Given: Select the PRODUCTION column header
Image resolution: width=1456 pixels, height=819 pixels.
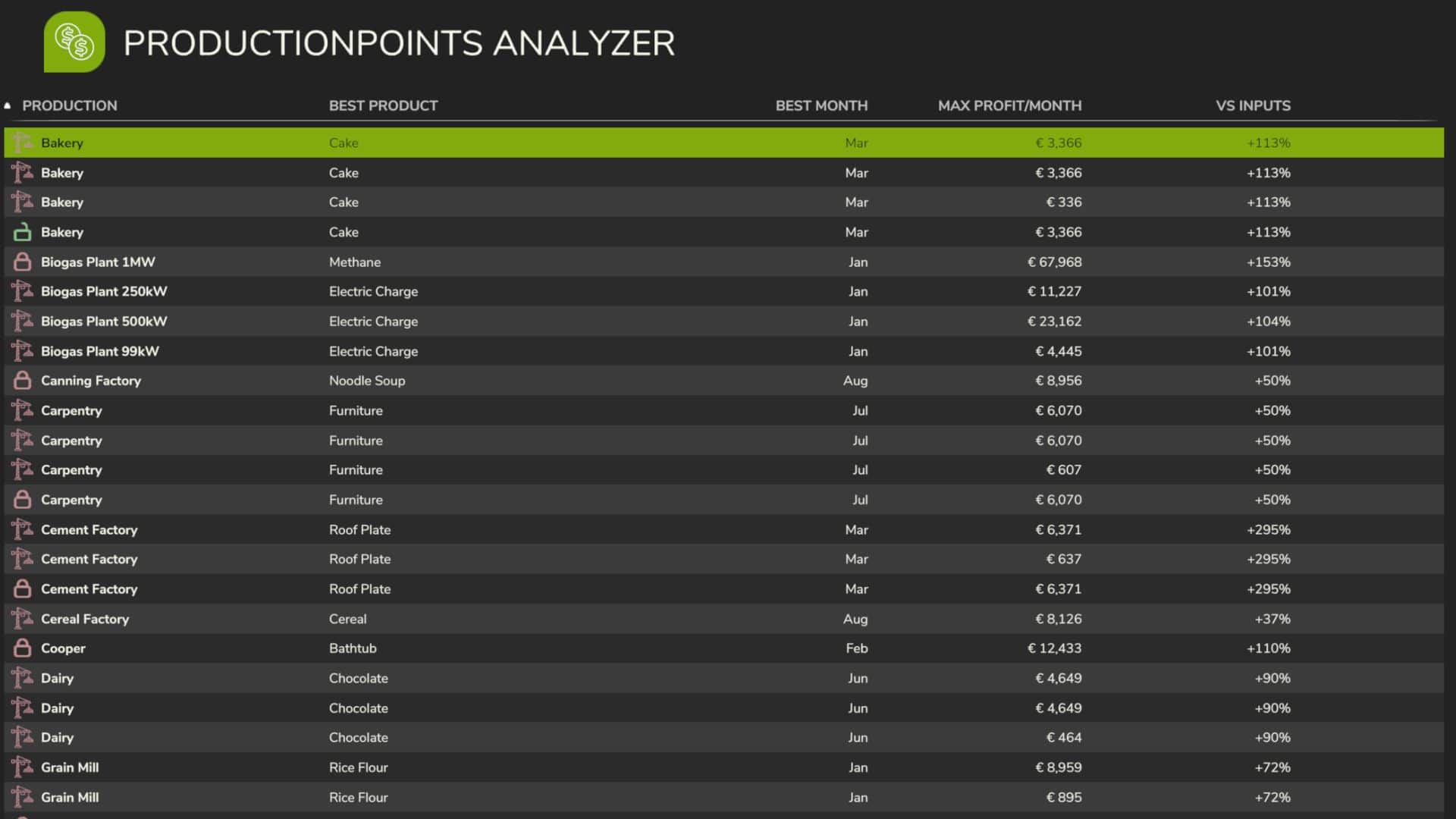Looking at the screenshot, I should click(x=69, y=105).
